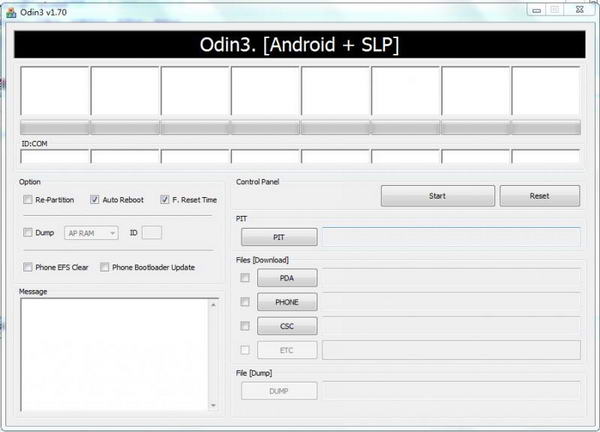
Task: Open the AP RAM dropdown
Action: (91, 233)
